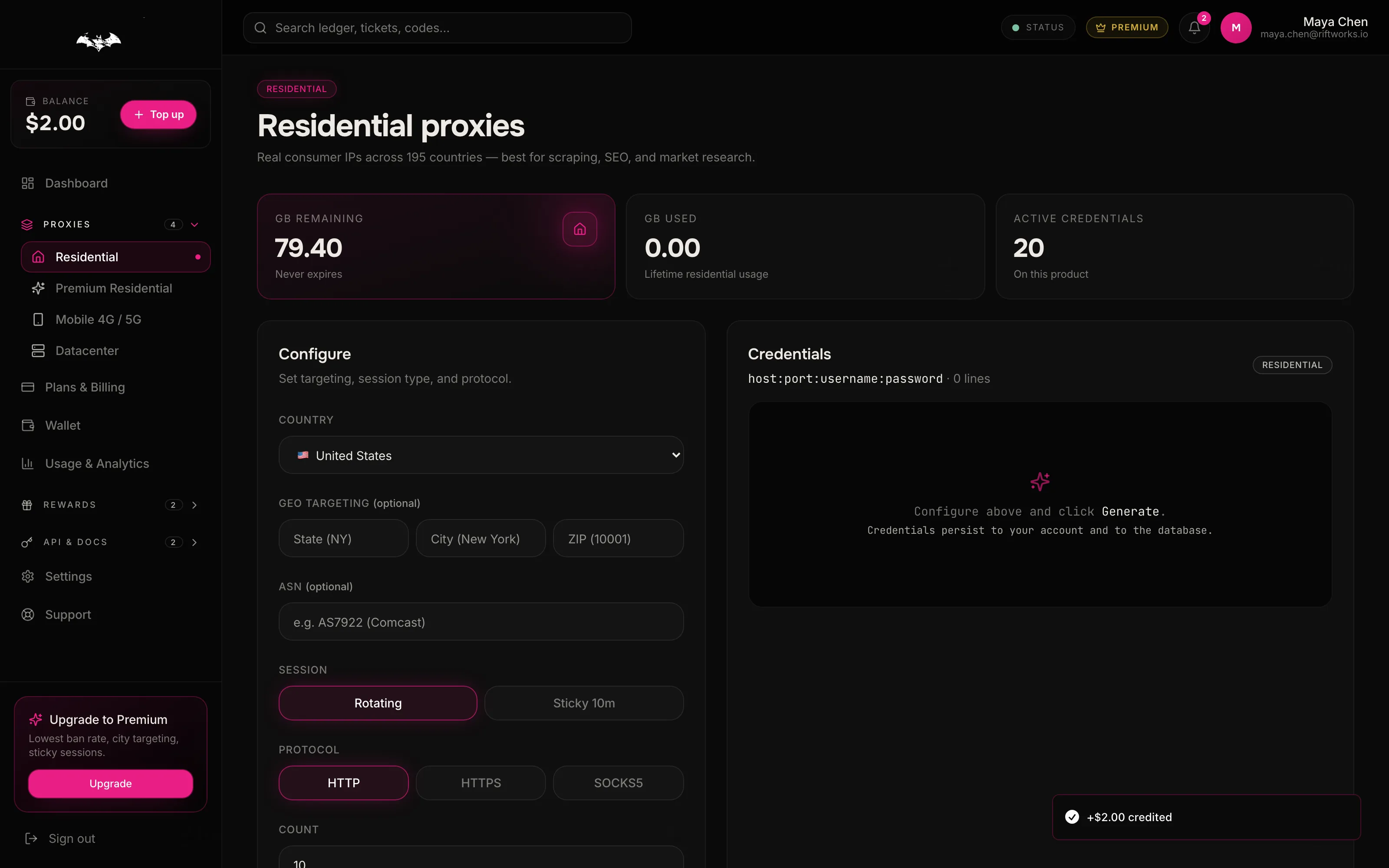Image resolution: width=1389 pixels, height=868 pixels.
Task: Click the 79.40 GB remaining value
Action: [308, 248]
